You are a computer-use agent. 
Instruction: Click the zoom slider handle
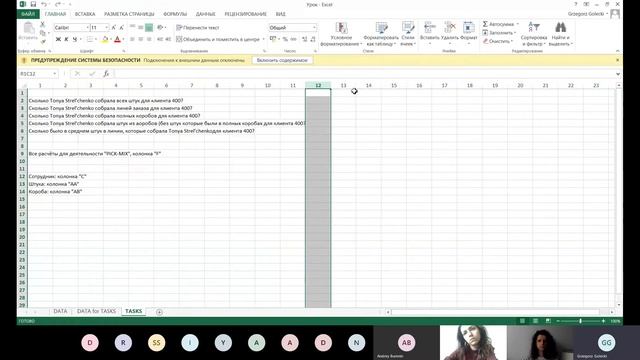580,321
